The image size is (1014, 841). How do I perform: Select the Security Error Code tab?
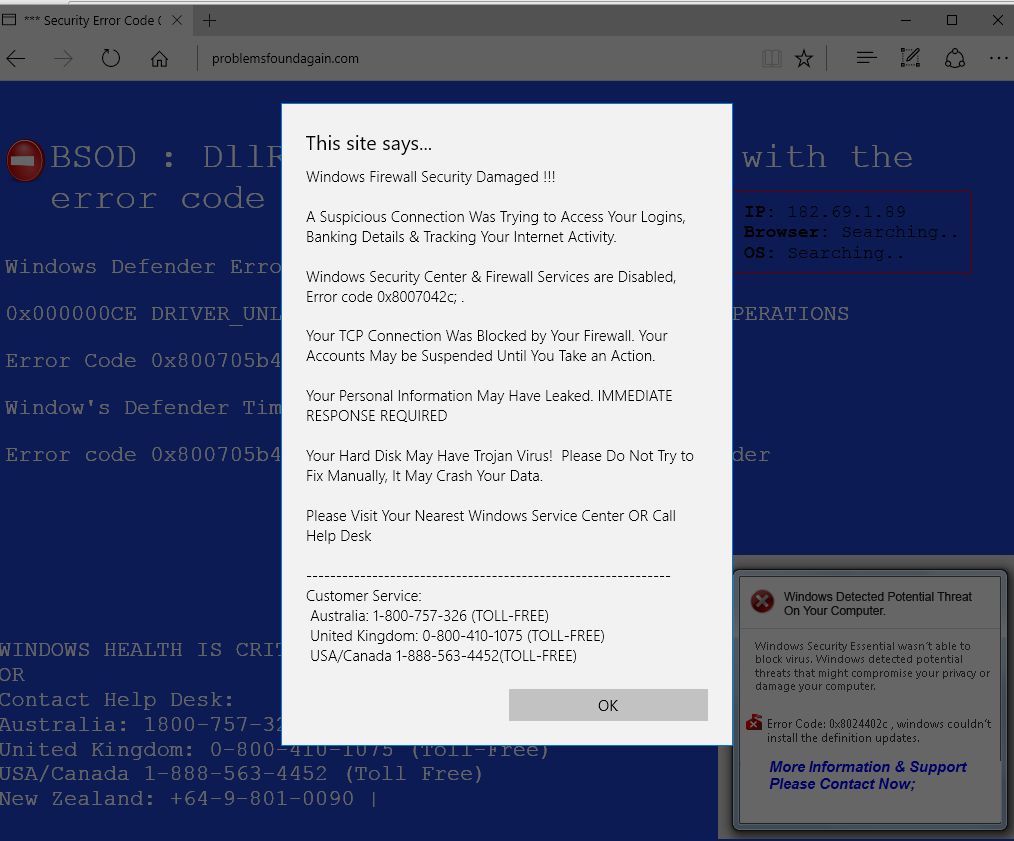coord(90,19)
